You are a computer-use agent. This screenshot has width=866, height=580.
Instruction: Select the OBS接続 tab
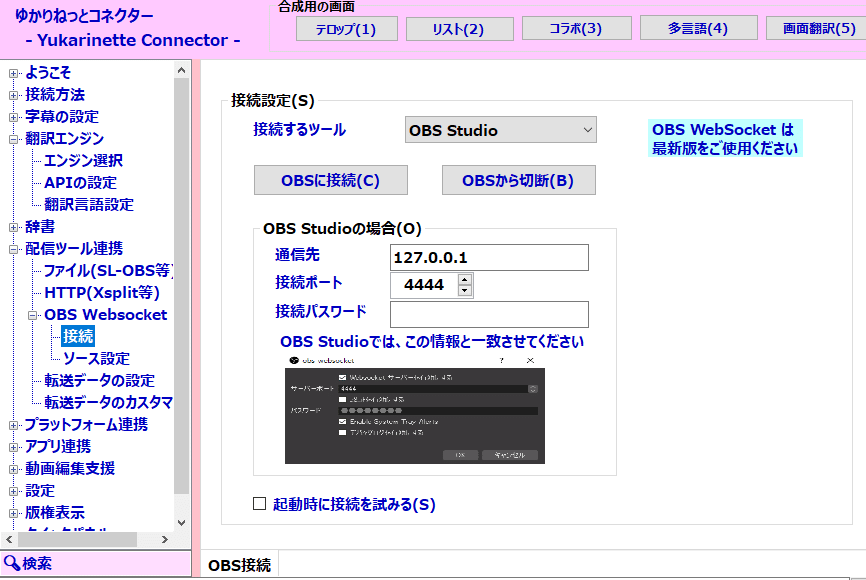tap(239, 565)
